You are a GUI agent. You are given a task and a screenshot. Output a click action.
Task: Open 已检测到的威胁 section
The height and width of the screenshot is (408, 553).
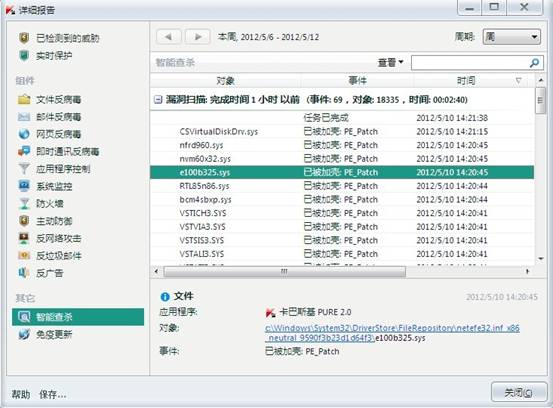[x=68, y=38]
